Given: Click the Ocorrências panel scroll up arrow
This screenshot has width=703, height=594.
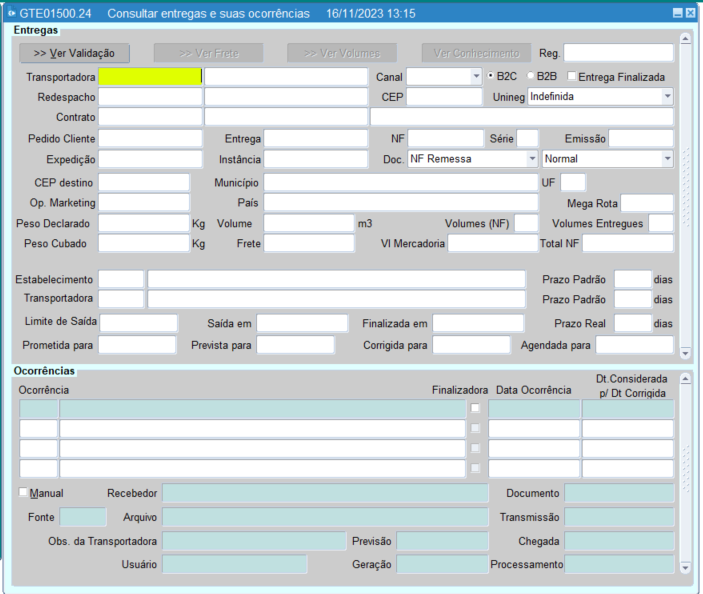Looking at the screenshot, I should tap(685, 379).
